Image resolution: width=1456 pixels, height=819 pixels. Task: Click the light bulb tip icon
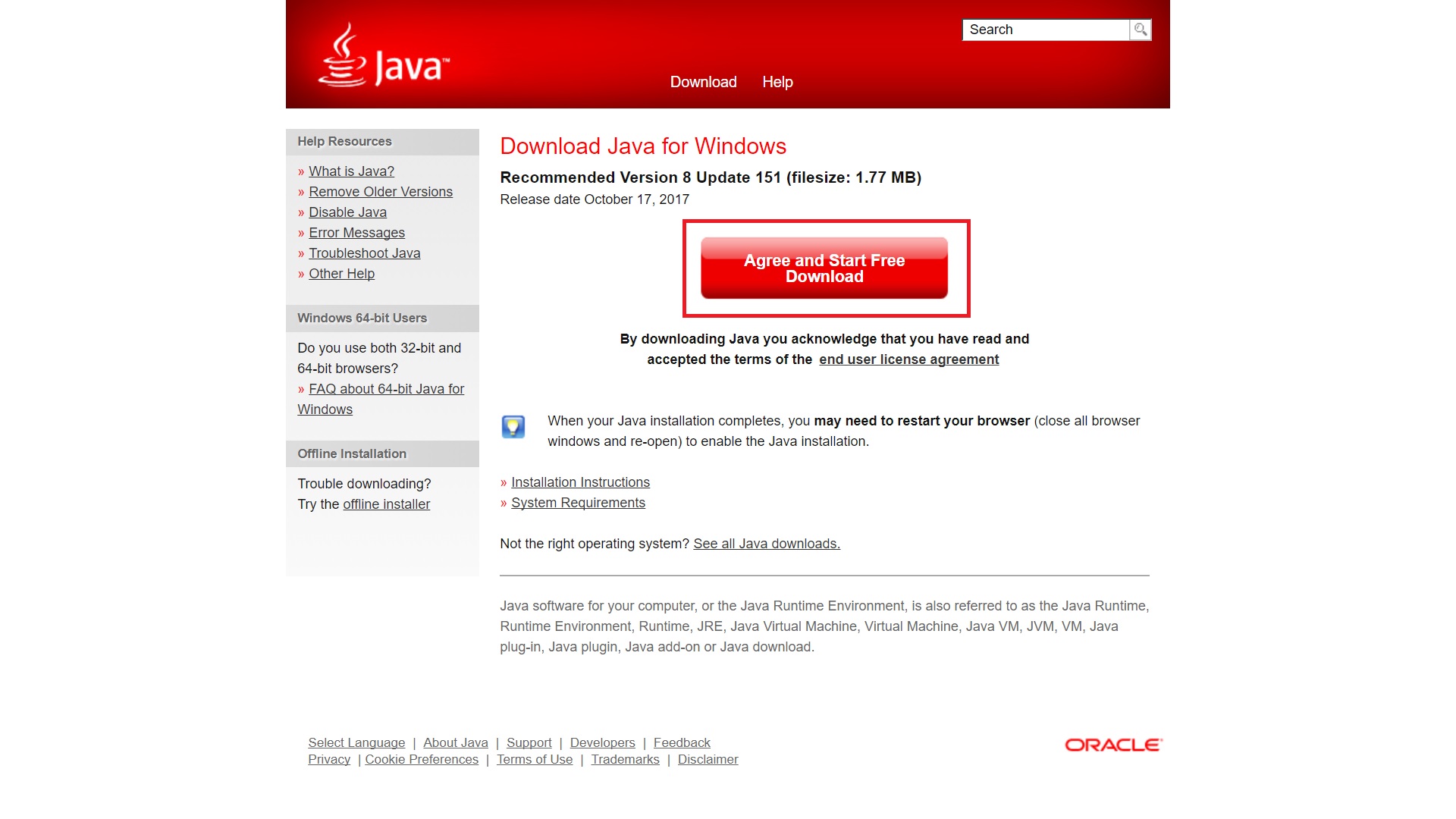click(x=513, y=427)
